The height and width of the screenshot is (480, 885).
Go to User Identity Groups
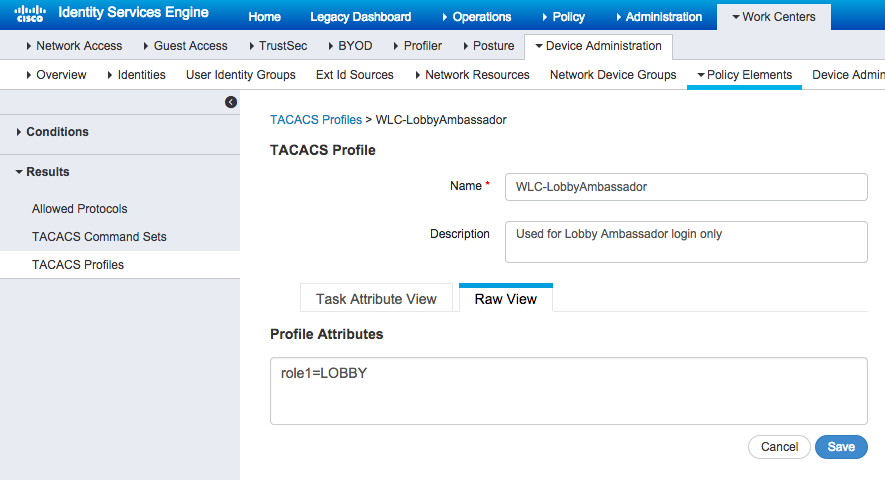coord(241,75)
